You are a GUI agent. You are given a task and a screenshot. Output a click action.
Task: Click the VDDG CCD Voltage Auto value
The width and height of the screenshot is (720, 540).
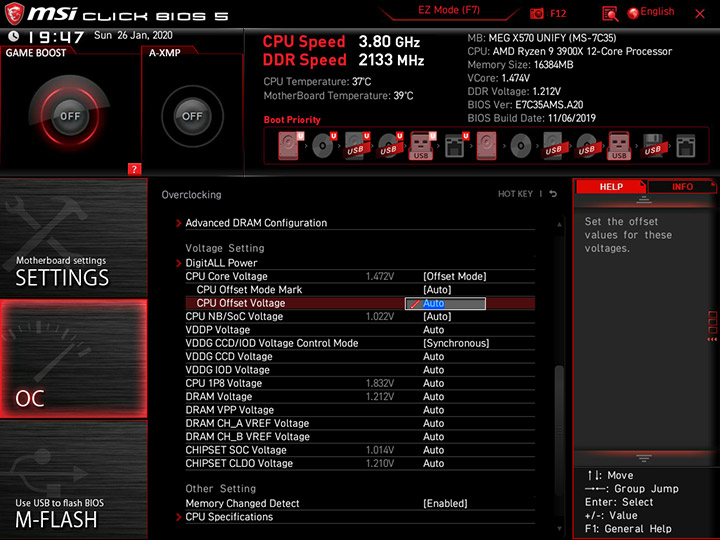(433, 356)
